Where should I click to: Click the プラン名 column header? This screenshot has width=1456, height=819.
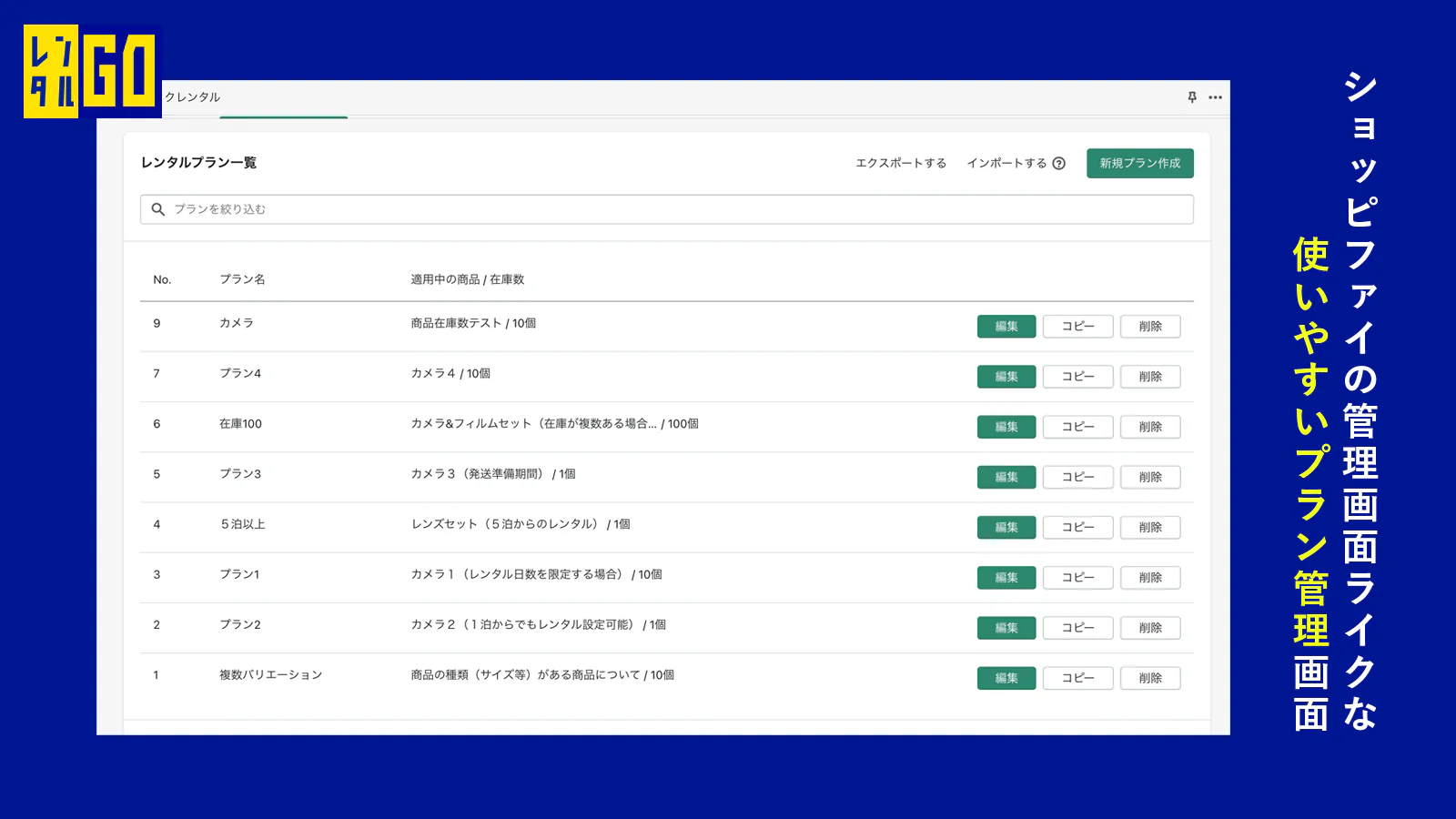242,279
